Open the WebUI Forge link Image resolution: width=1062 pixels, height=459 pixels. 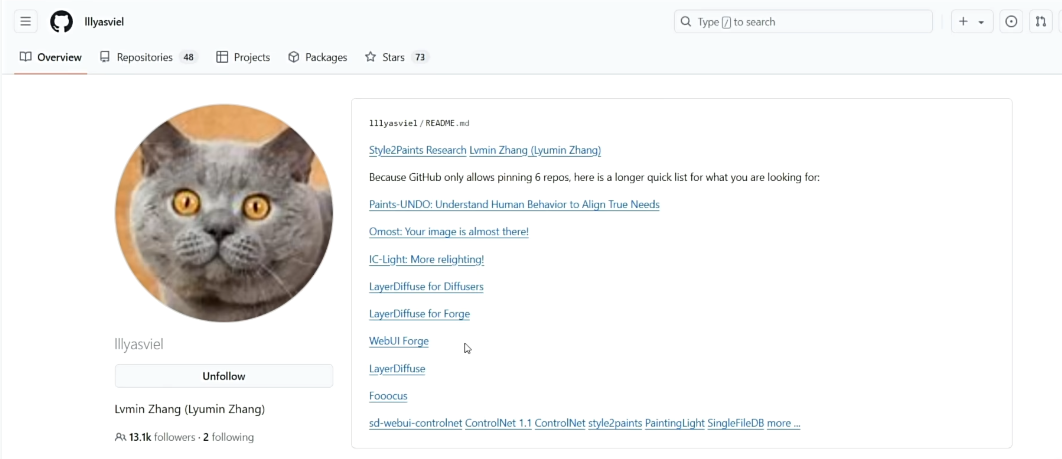[x=398, y=341]
